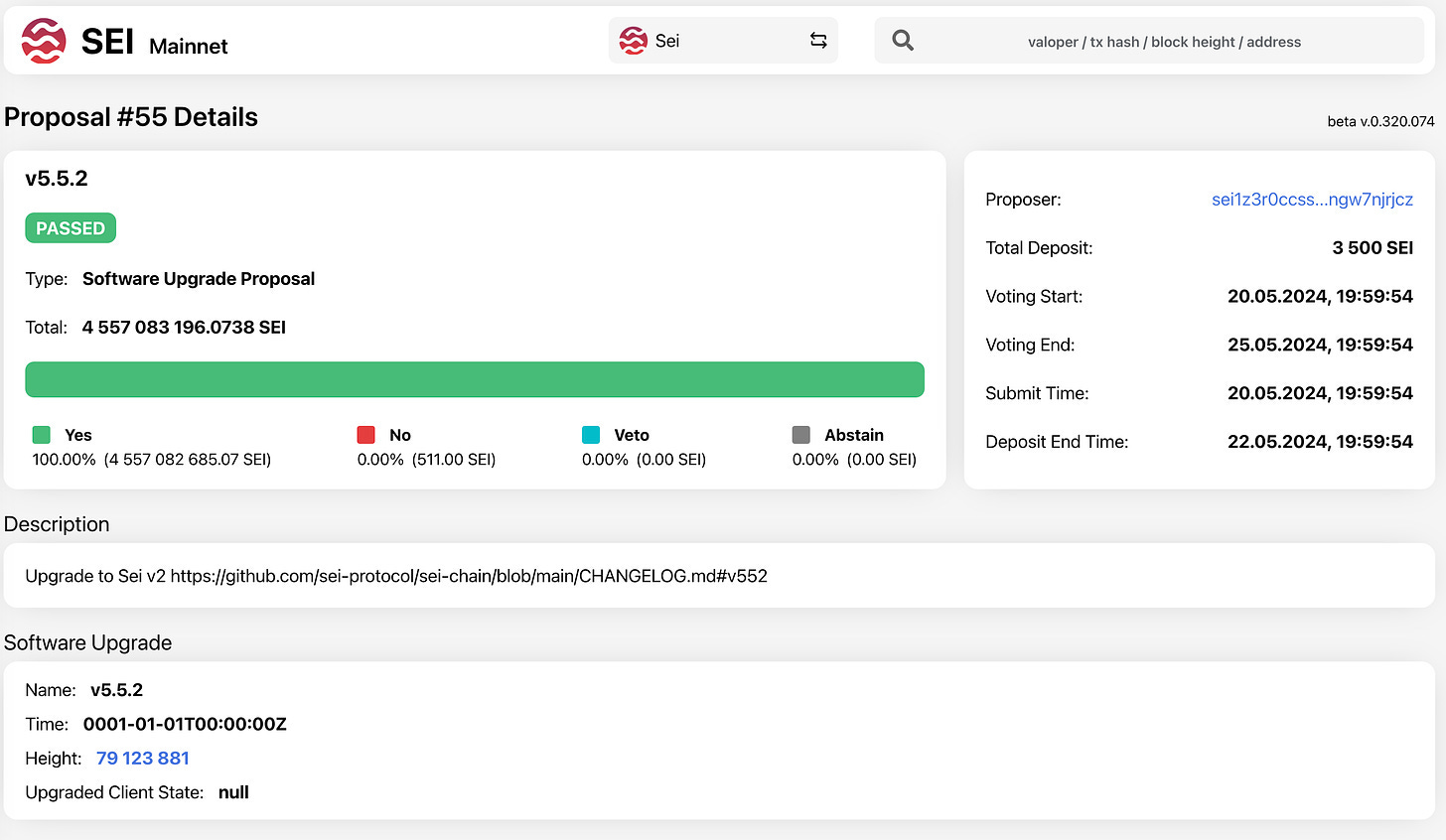The image size is (1446, 840).
Task: Click the cyan Veto color swatch
Action: click(591, 435)
